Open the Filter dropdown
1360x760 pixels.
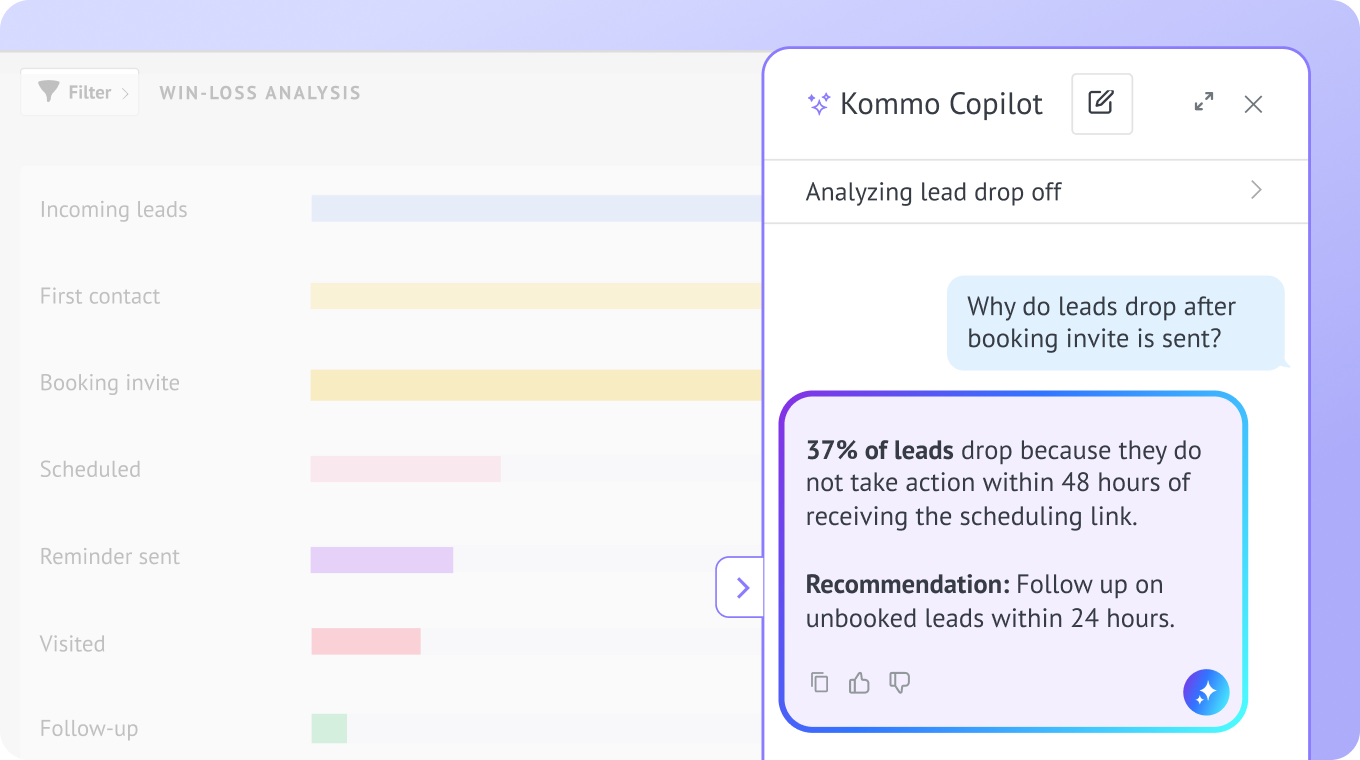click(80, 92)
